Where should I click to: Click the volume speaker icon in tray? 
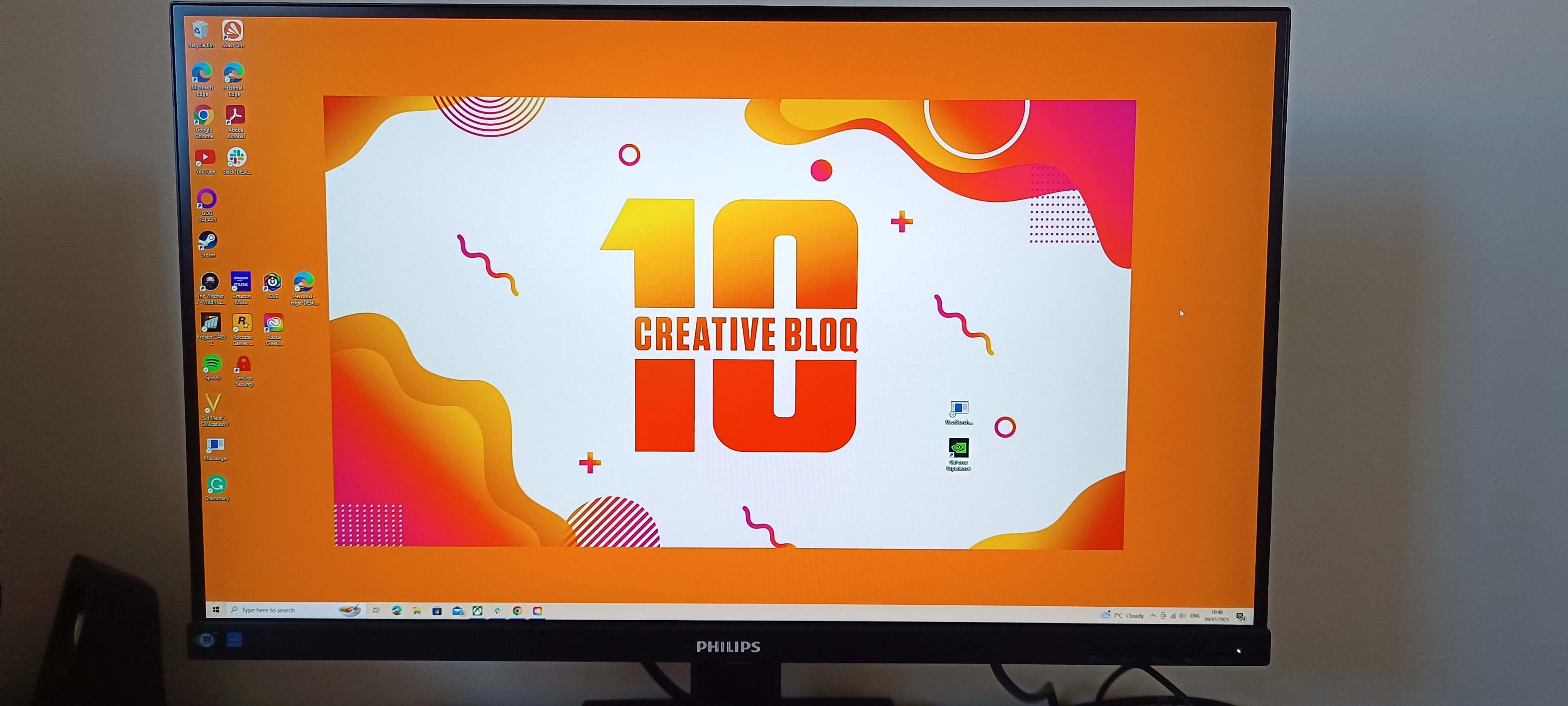coord(1182,616)
